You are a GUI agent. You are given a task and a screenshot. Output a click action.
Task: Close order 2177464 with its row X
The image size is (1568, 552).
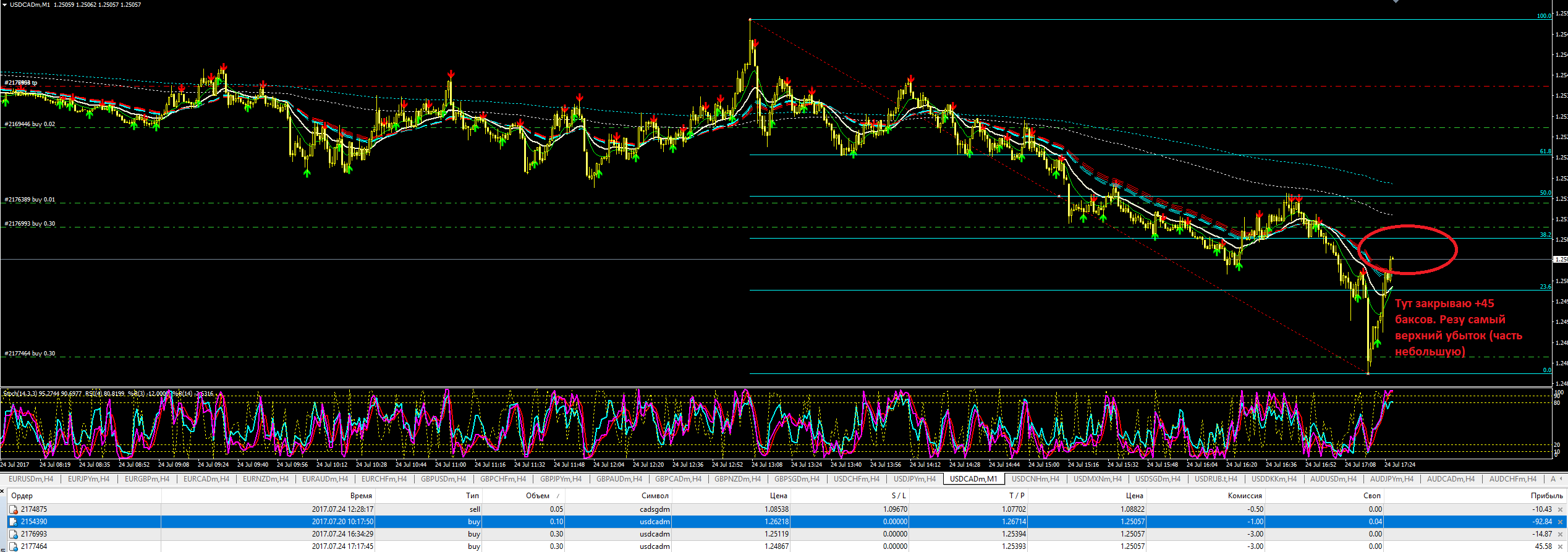pyautogui.click(x=1561, y=547)
